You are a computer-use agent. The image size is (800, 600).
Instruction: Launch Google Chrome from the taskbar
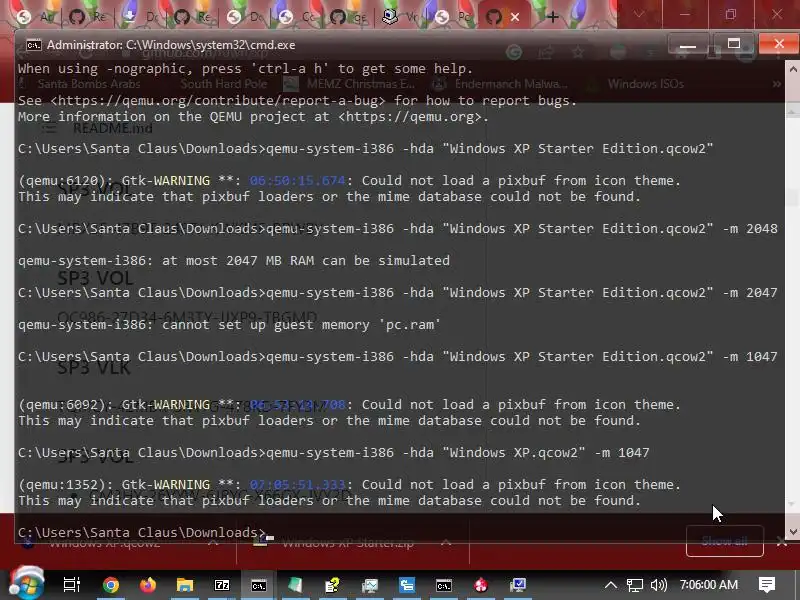coord(110,585)
